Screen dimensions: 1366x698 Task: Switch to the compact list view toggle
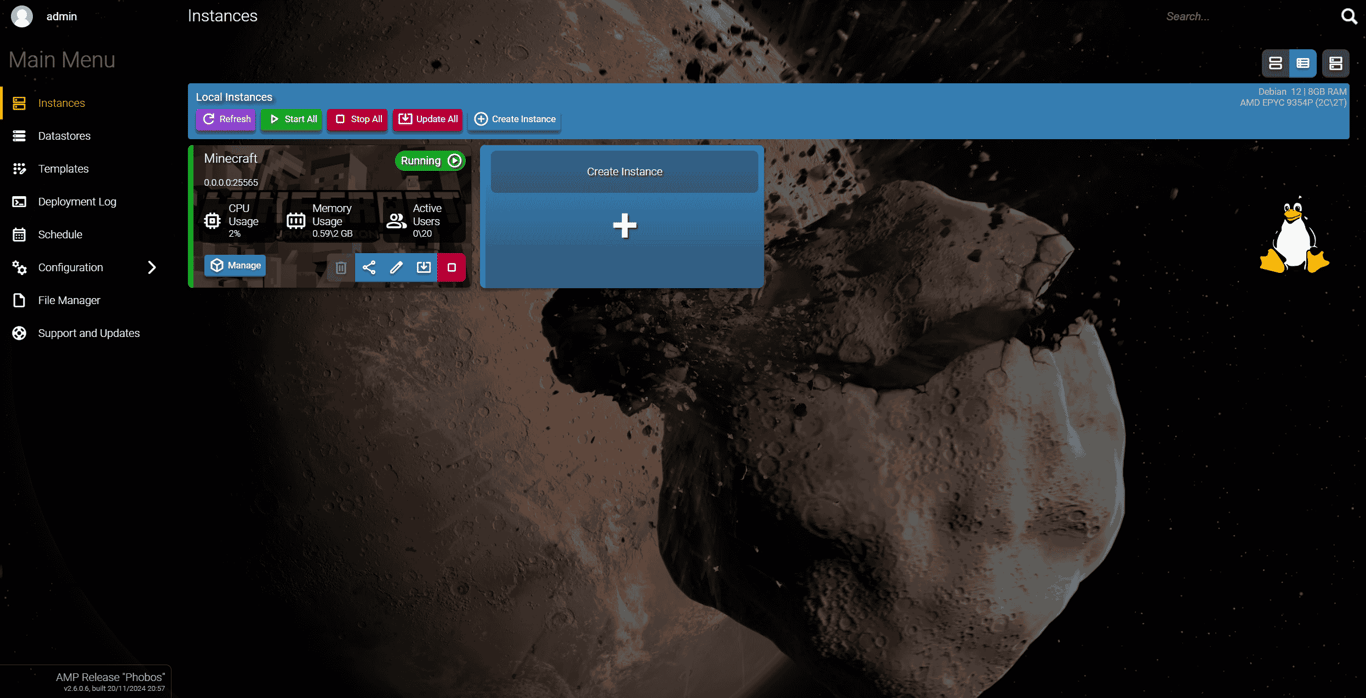(1275, 63)
